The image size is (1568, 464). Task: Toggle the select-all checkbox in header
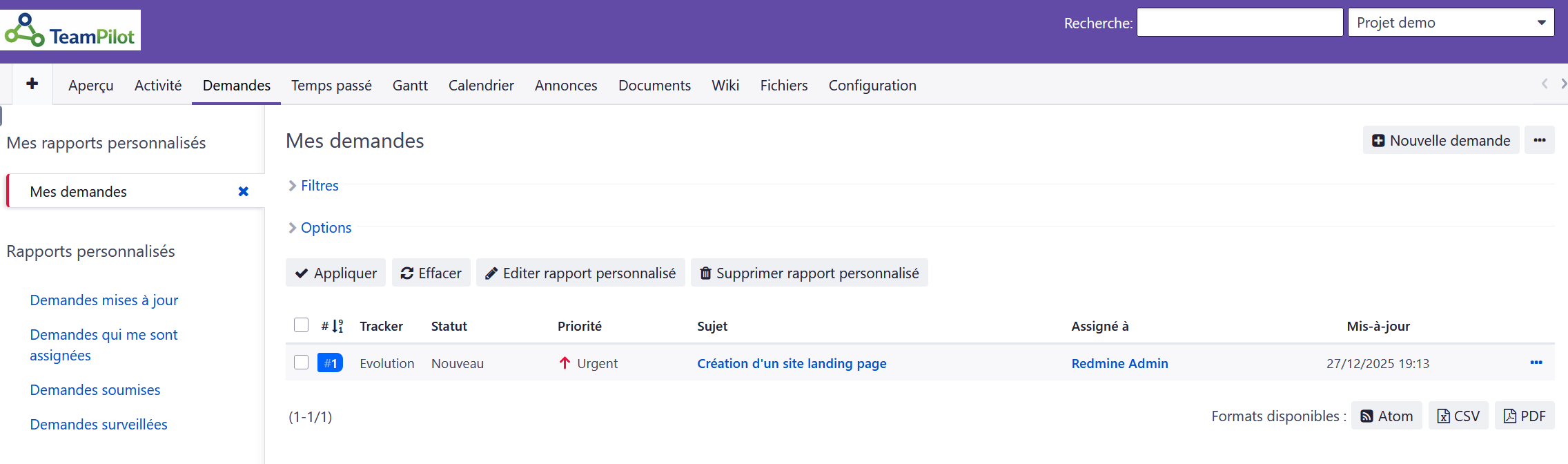(x=301, y=325)
